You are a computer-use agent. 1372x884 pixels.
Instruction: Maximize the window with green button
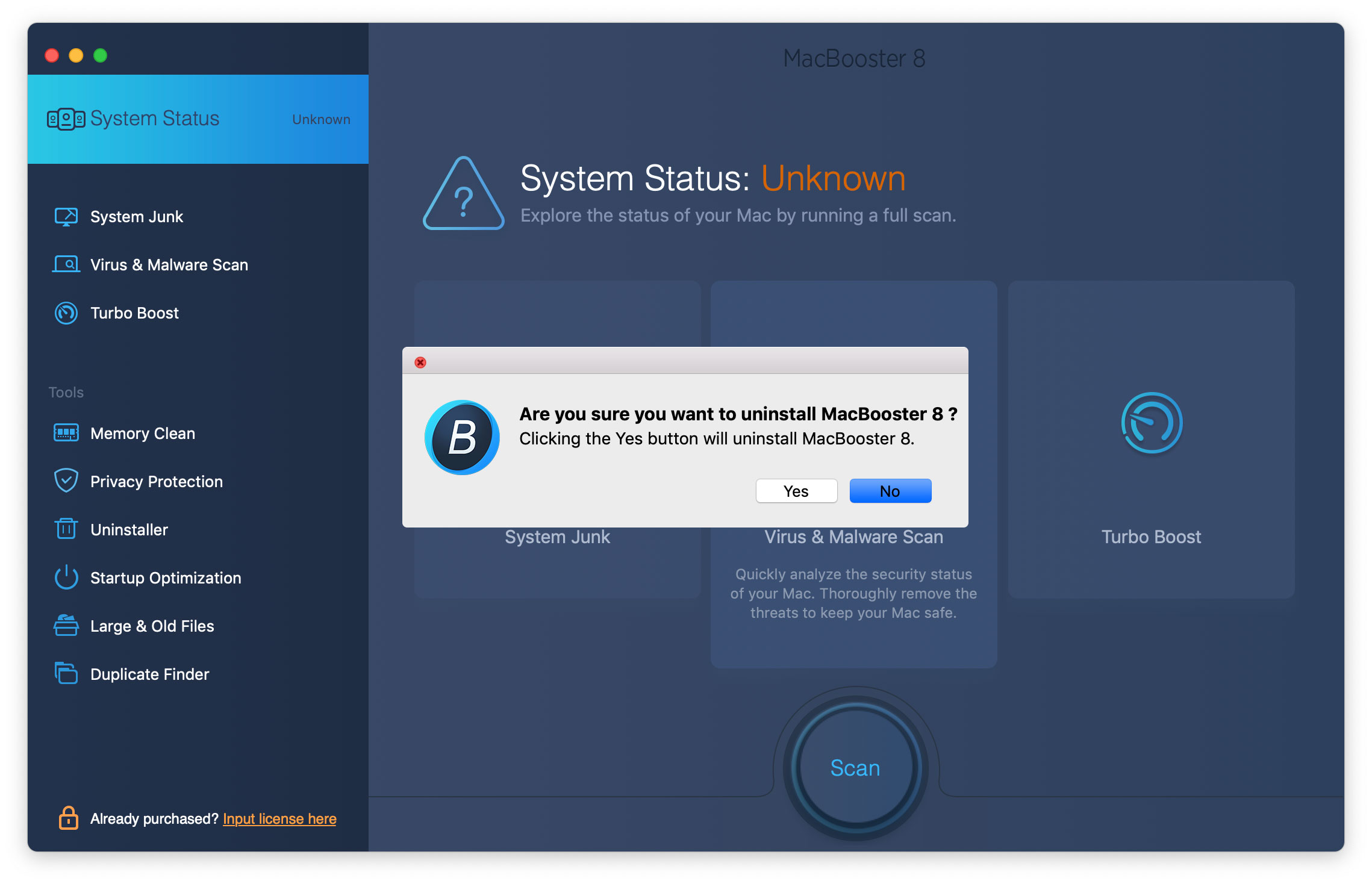tap(101, 55)
